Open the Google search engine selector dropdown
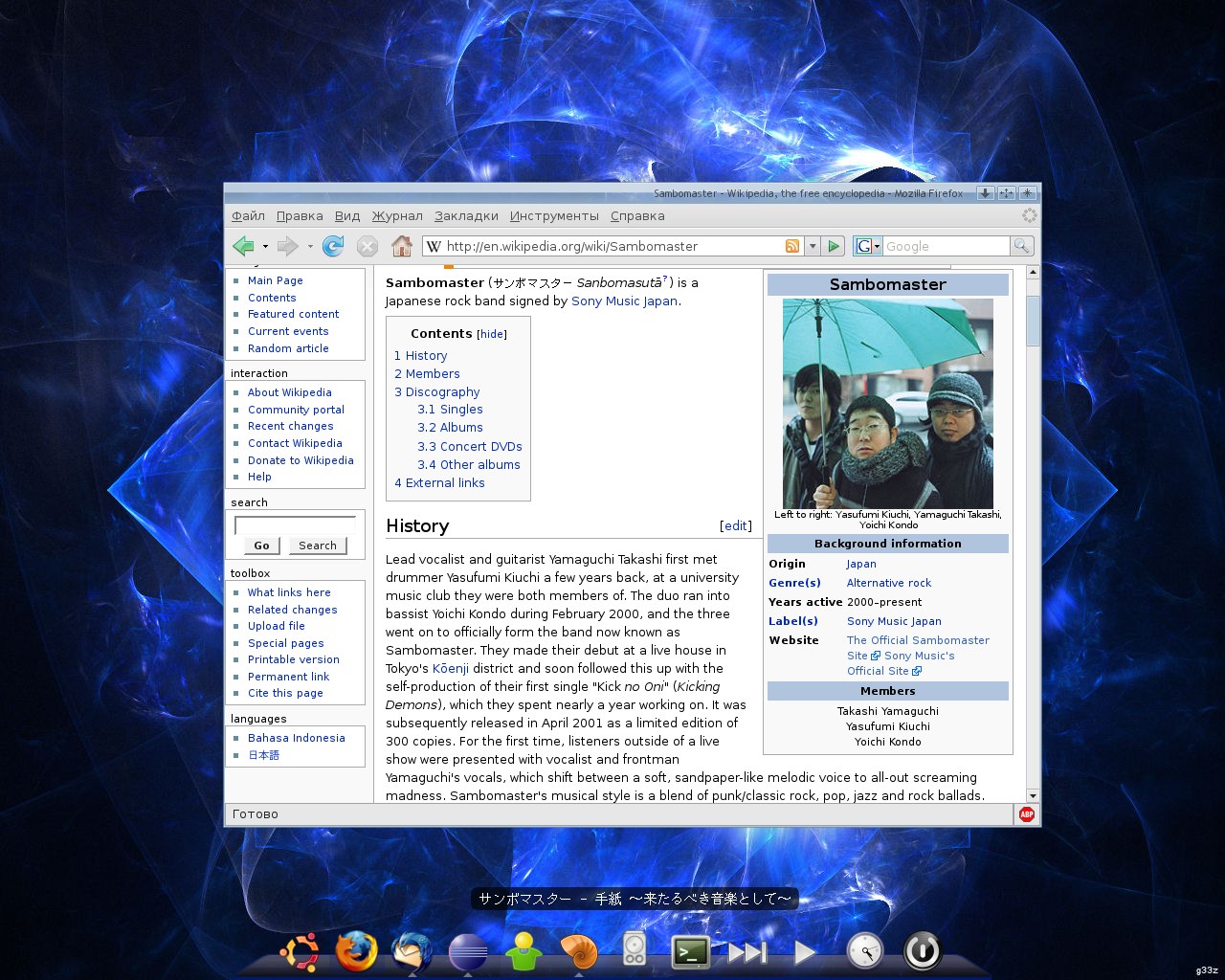 [x=867, y=246]
